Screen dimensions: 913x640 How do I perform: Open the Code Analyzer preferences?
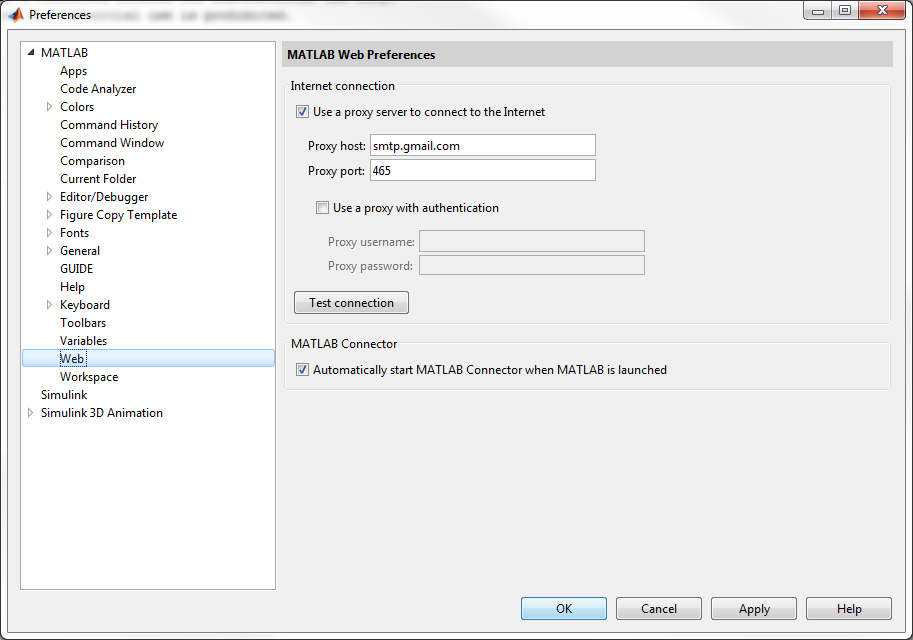(x=98, y=89)
